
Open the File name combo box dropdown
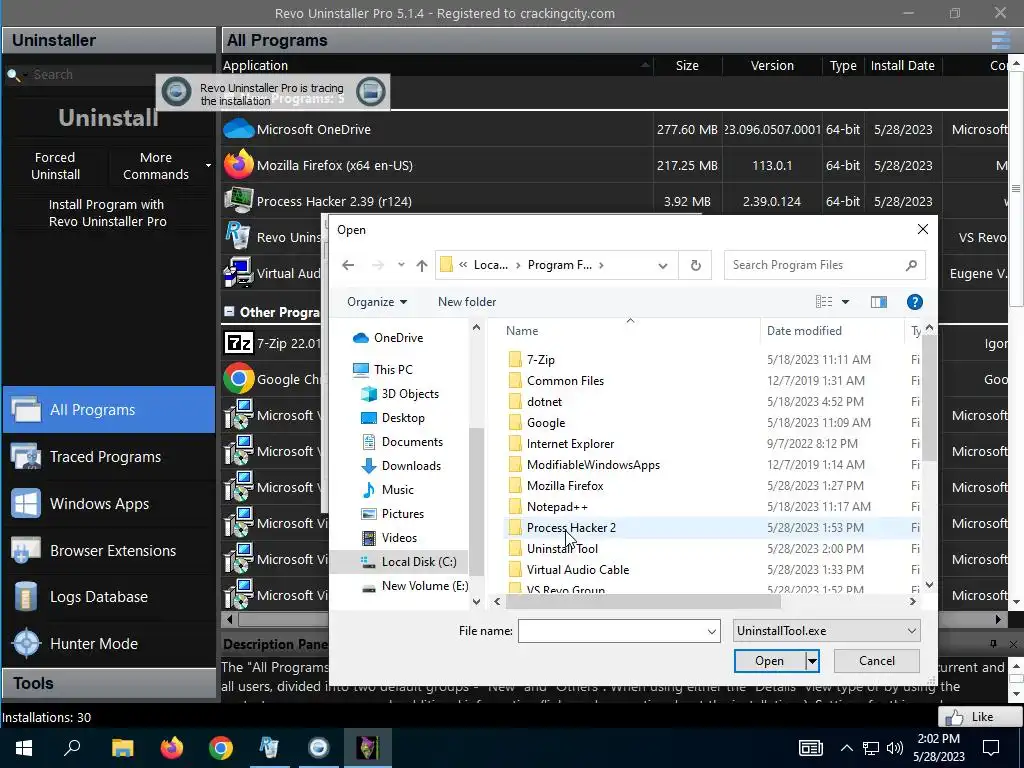[x=711, y=632]
